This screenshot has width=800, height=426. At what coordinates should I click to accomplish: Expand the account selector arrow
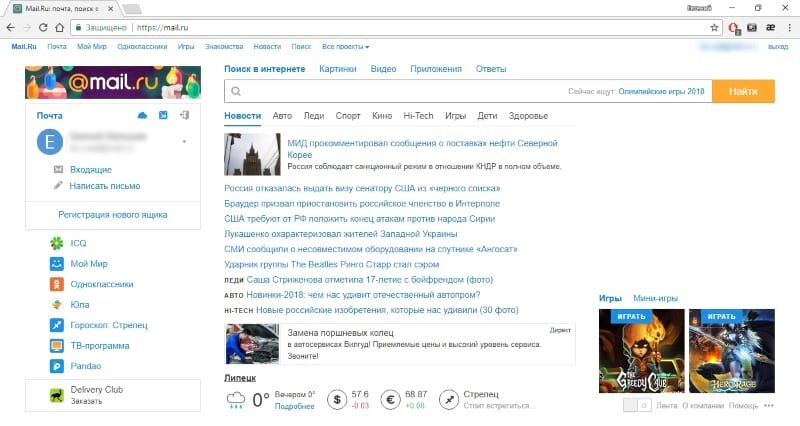click(184, 141)
